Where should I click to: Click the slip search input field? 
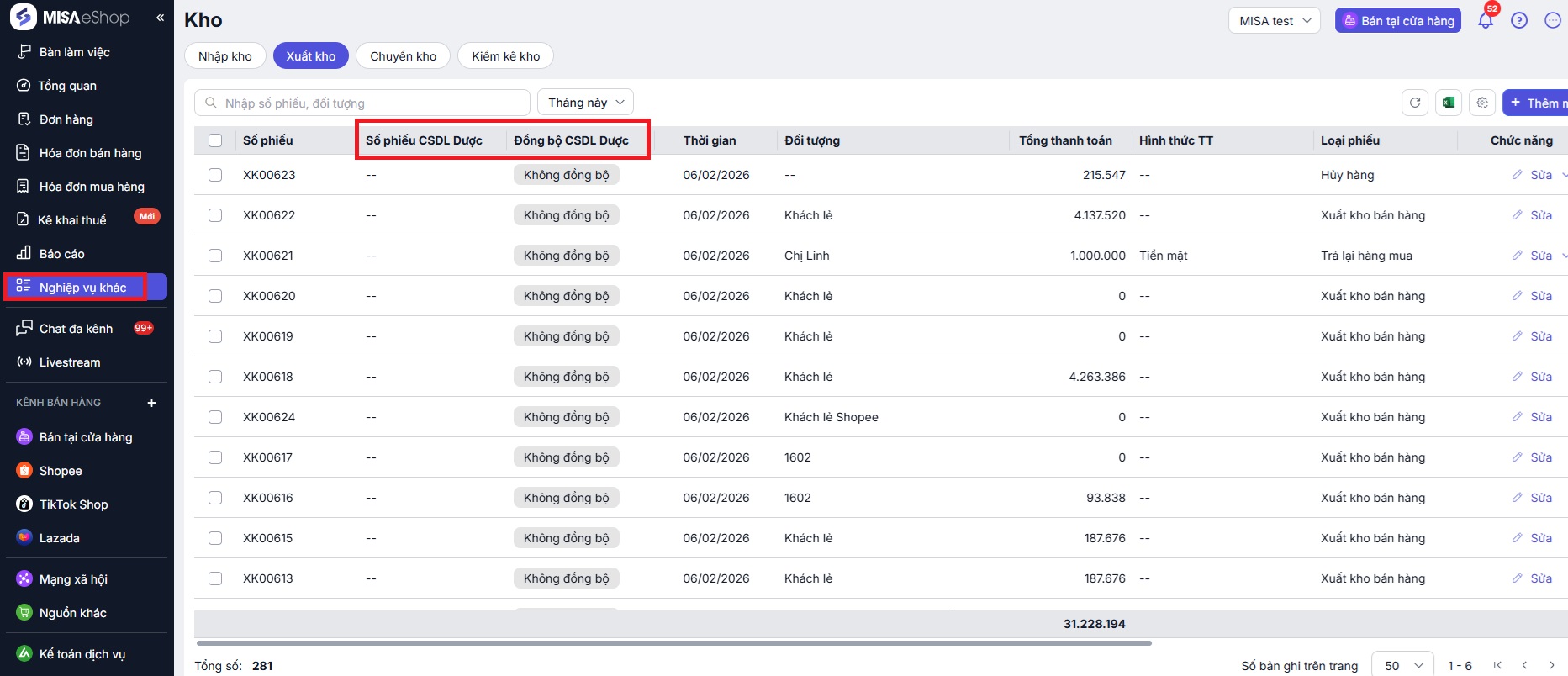362,103
